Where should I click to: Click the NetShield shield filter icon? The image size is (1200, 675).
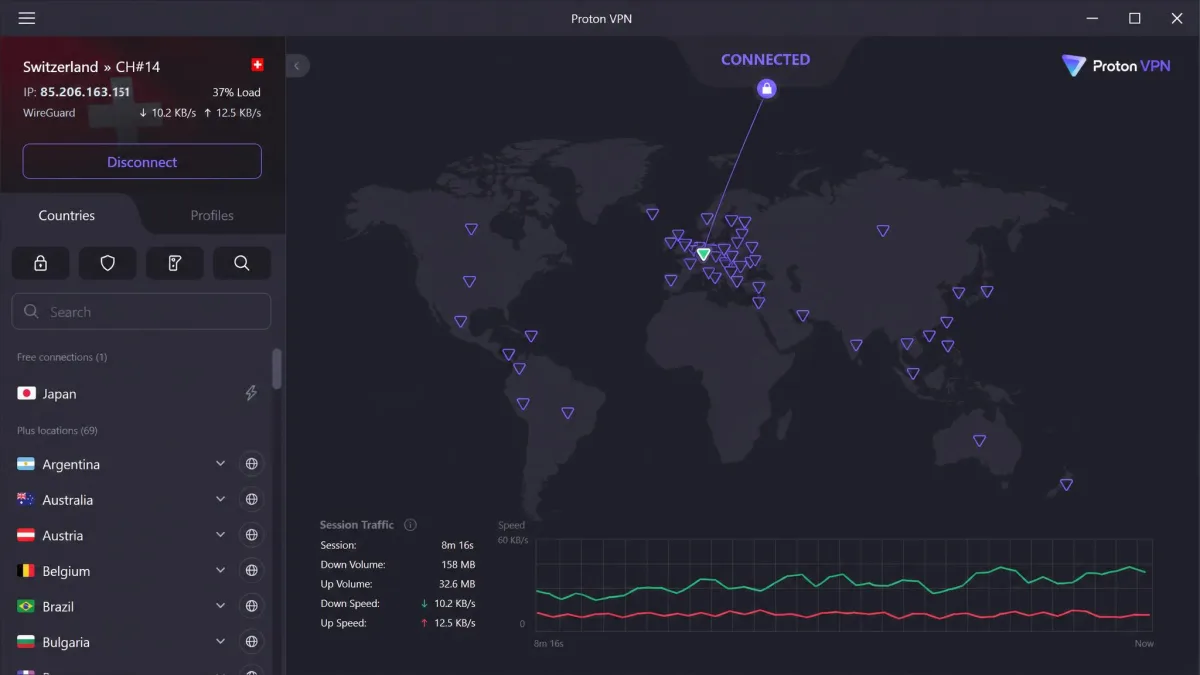click(108, 263)
